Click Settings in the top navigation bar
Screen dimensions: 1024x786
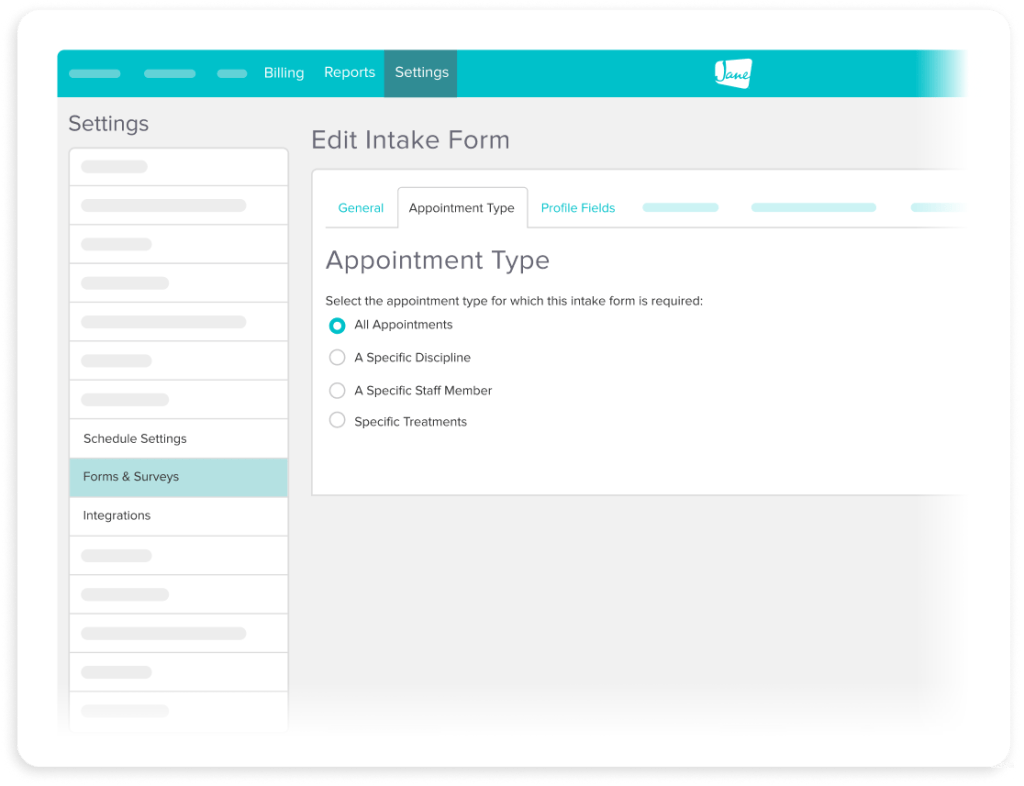point(421,73)
